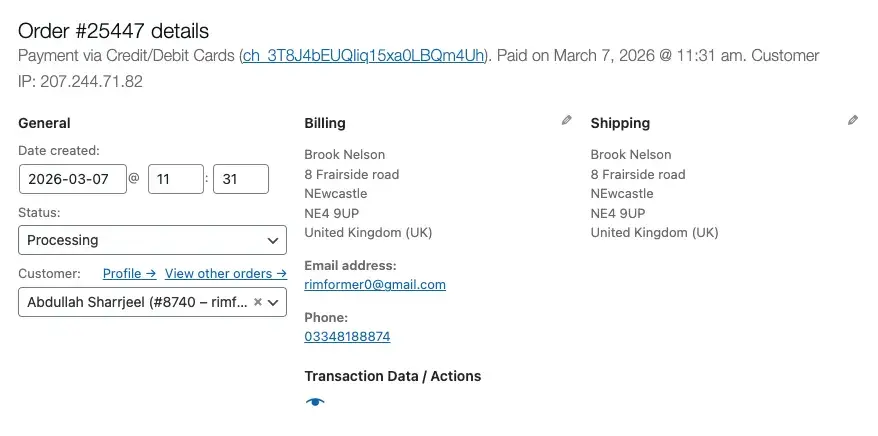Click the billing street address line
The height and width of the screenshot is (436, 878).
coord(351,174)
